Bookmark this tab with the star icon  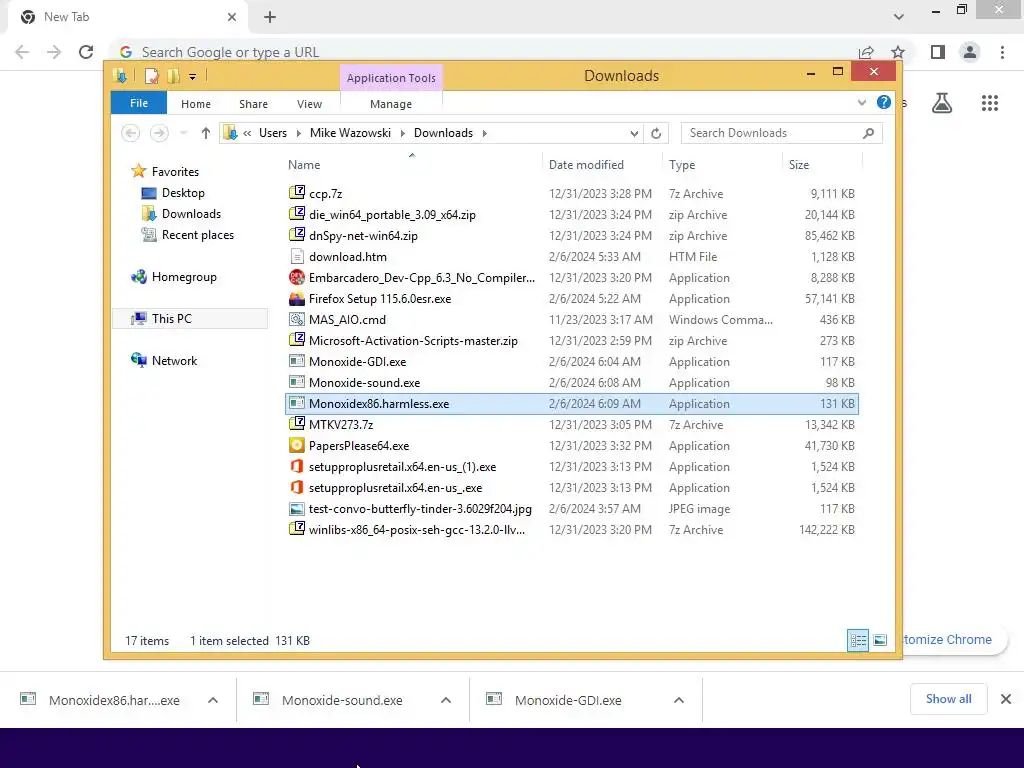pyautogui.click(x=898, y=52)
